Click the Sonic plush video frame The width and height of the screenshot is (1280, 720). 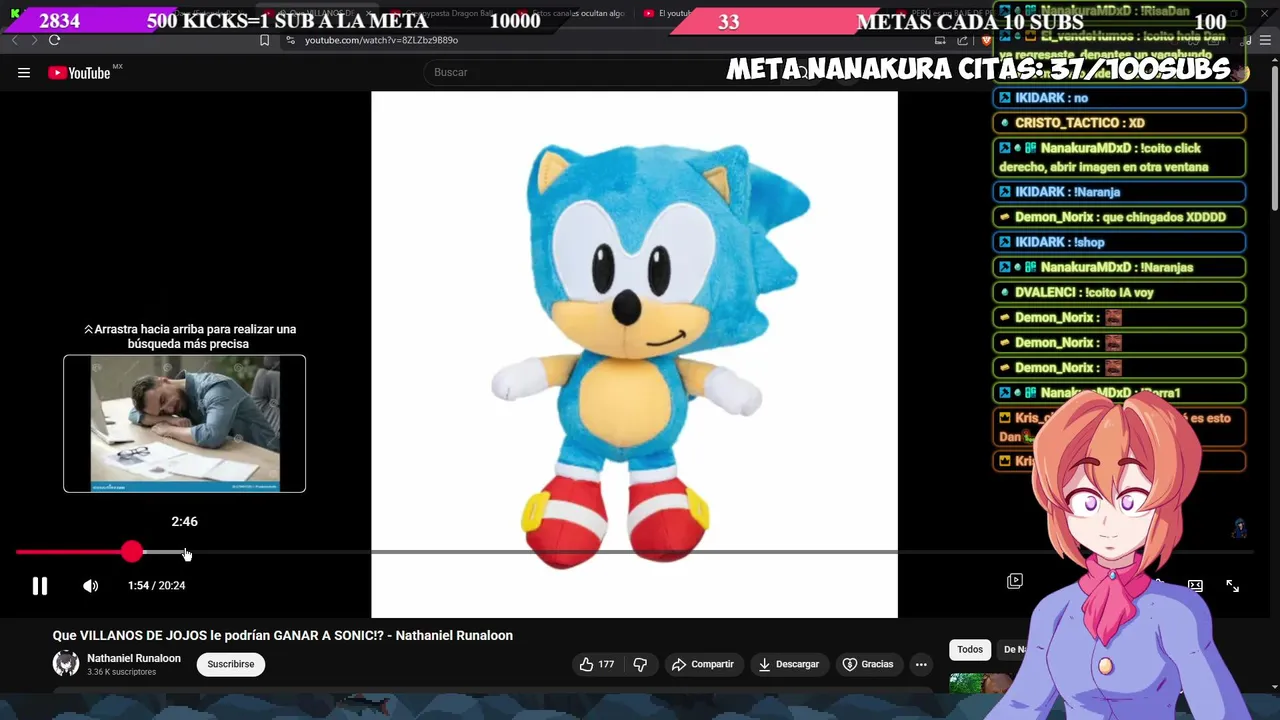tap(634, 355)
